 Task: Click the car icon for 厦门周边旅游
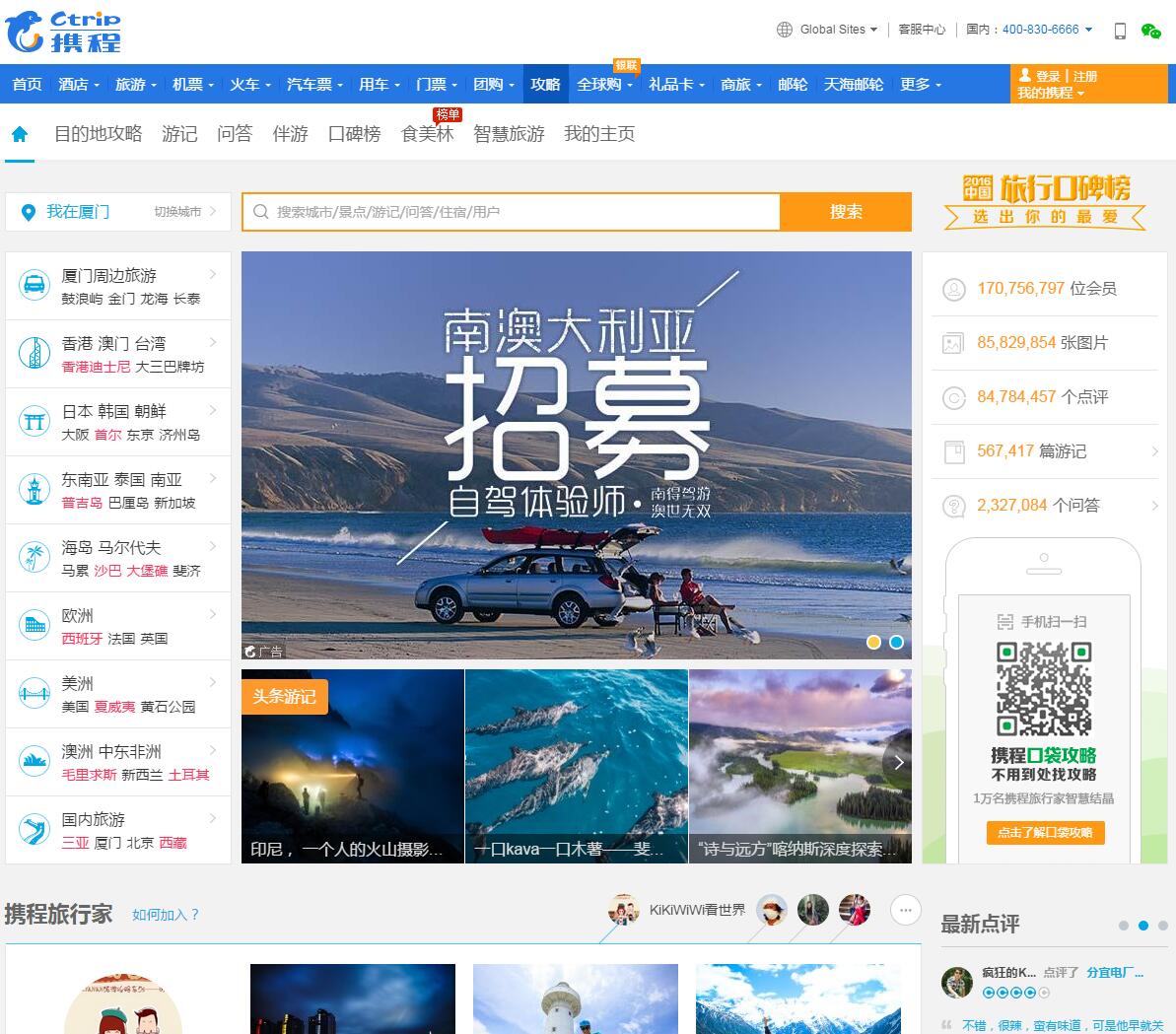point(34,285)
